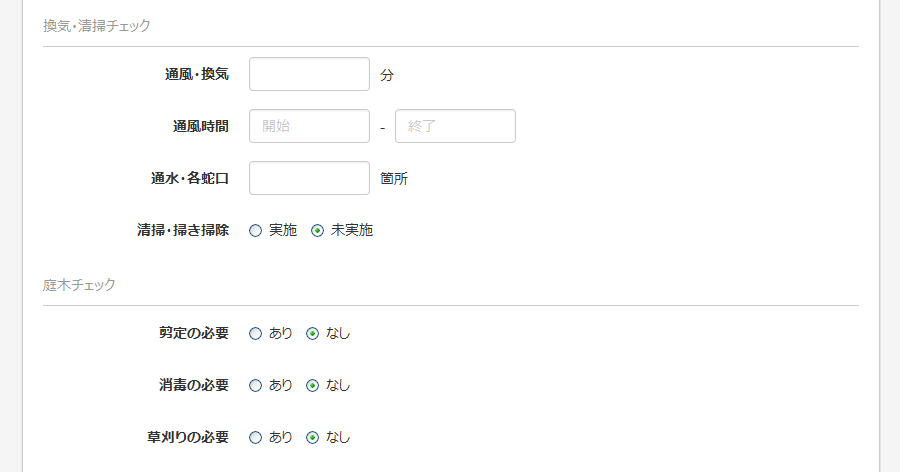The height and width of the screenshot is (472, 900).
Task: Click the 剪定の必要 row label
Action: (194, 333)
